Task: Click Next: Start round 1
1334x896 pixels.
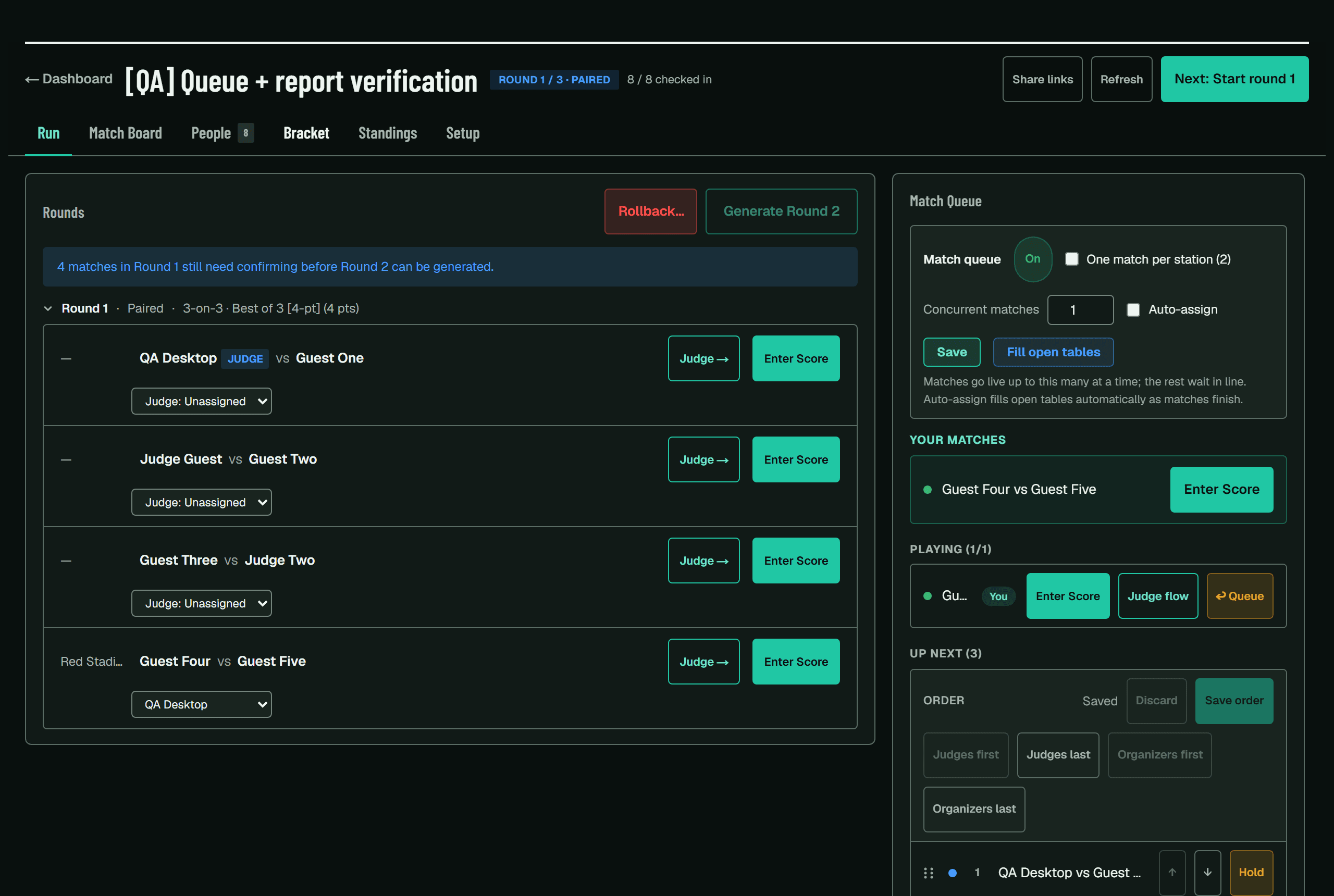Action: click(x=1234, y=79)
